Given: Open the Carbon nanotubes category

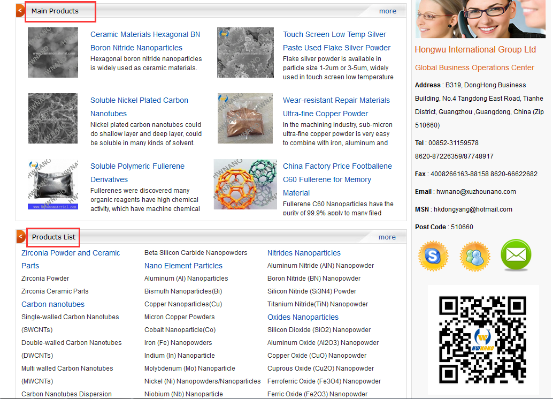Looking at the screenshot, I should [x=53, y=304].
